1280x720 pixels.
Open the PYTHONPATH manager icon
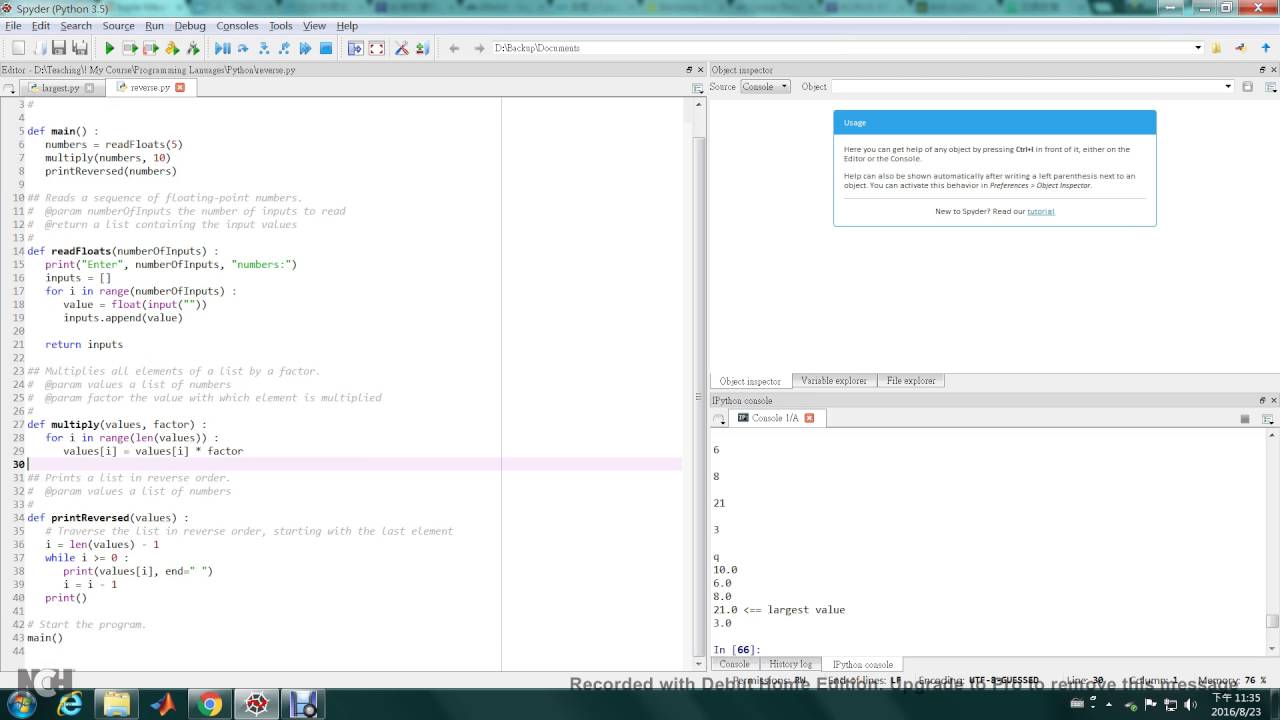(x=422, y=48)
